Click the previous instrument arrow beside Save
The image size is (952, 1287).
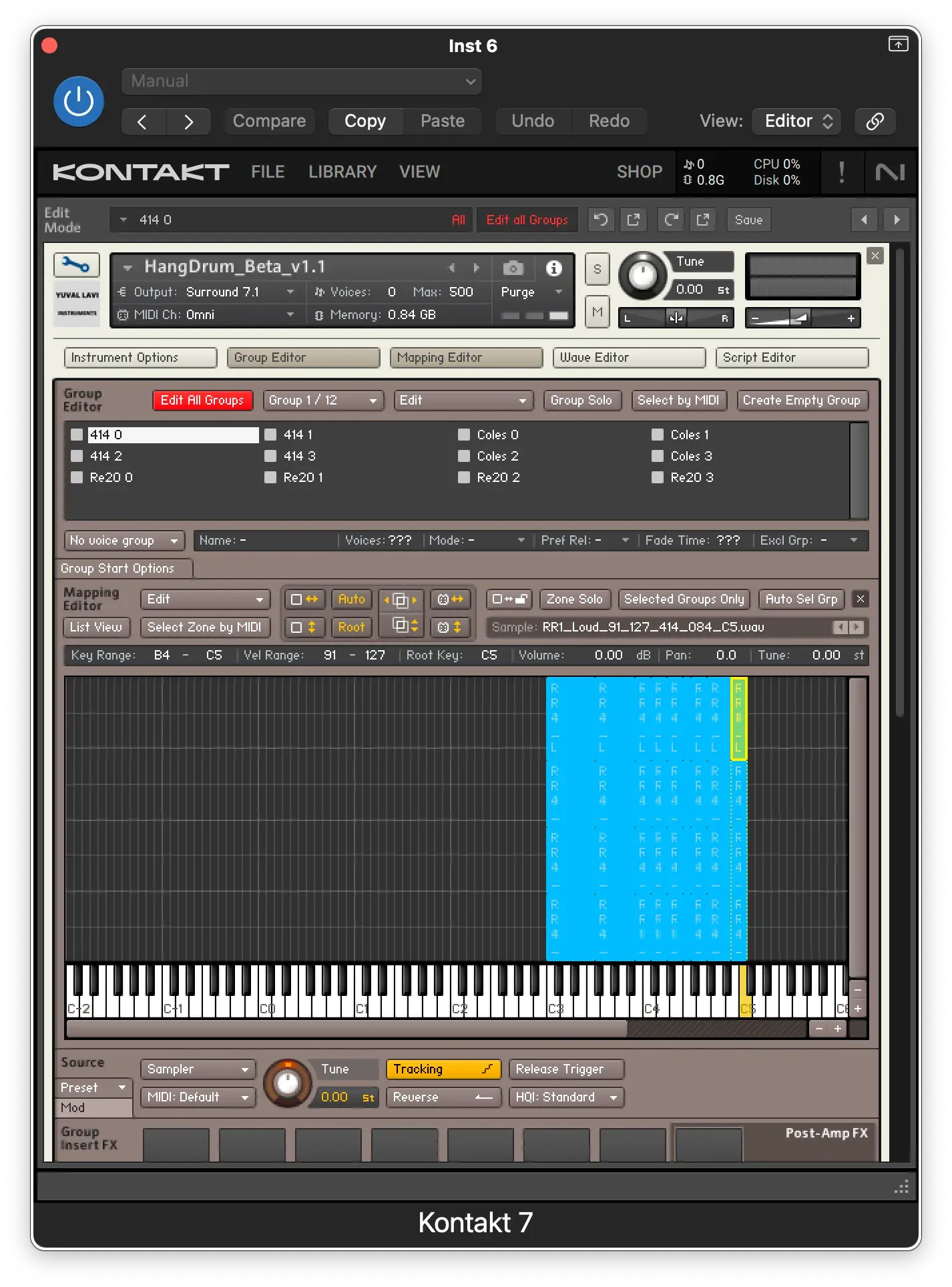pyautogui.click(x=864, y=220)
